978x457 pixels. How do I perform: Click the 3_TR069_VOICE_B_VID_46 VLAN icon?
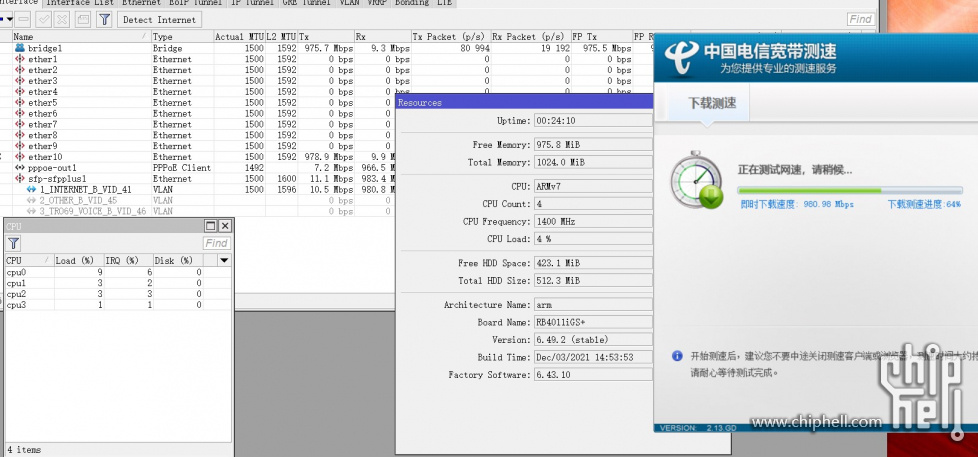[32, 211]
